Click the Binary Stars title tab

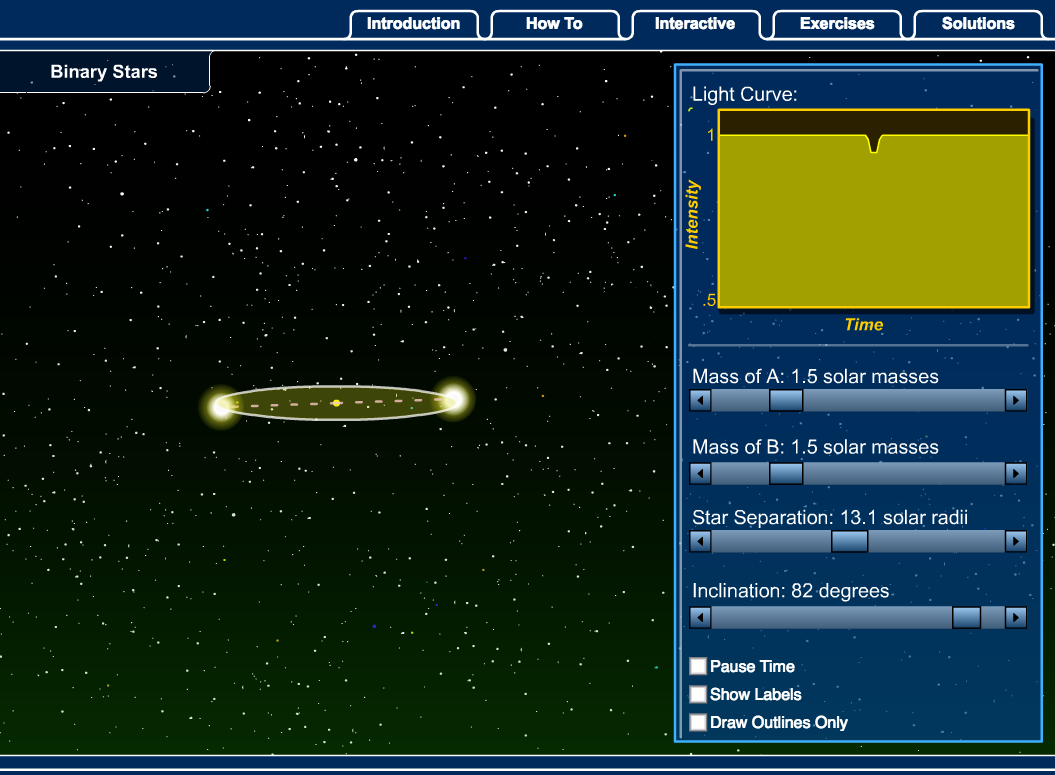click(103, 71)
